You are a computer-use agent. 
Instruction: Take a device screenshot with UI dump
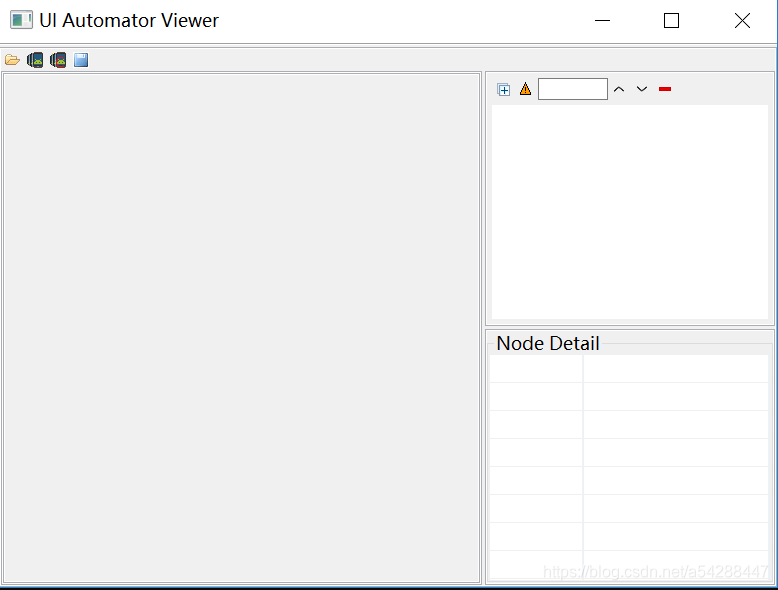tap(35, 61)
